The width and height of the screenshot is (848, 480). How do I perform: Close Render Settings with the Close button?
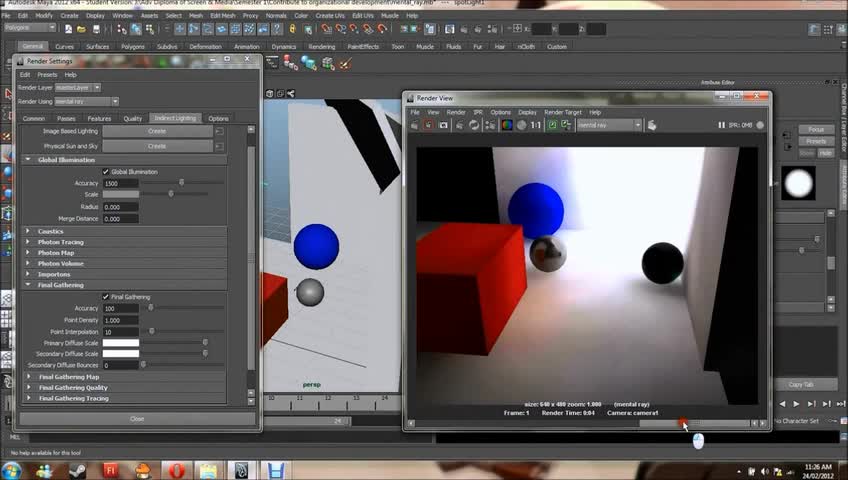(x=137, y=419)
